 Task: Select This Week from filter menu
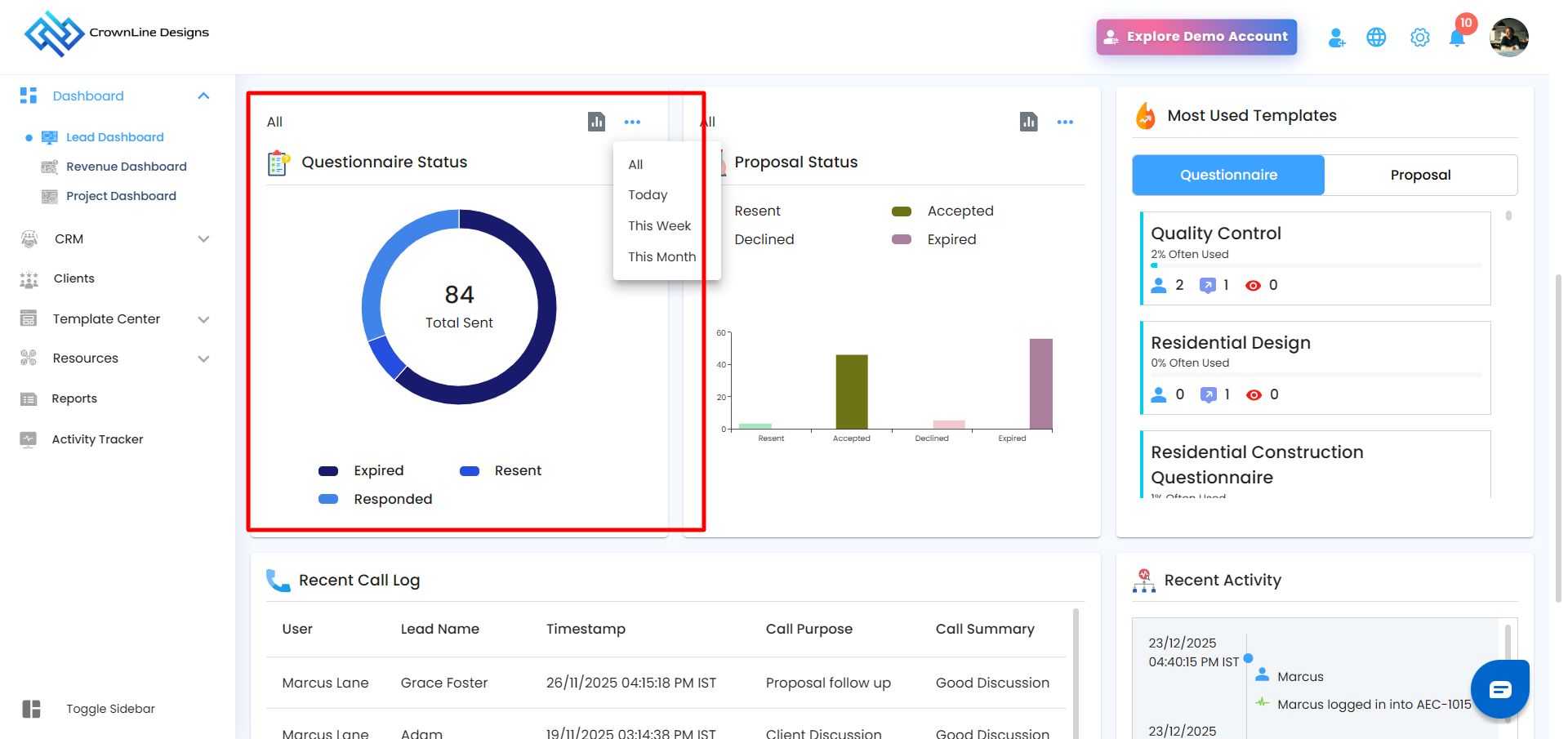point(659,225)
